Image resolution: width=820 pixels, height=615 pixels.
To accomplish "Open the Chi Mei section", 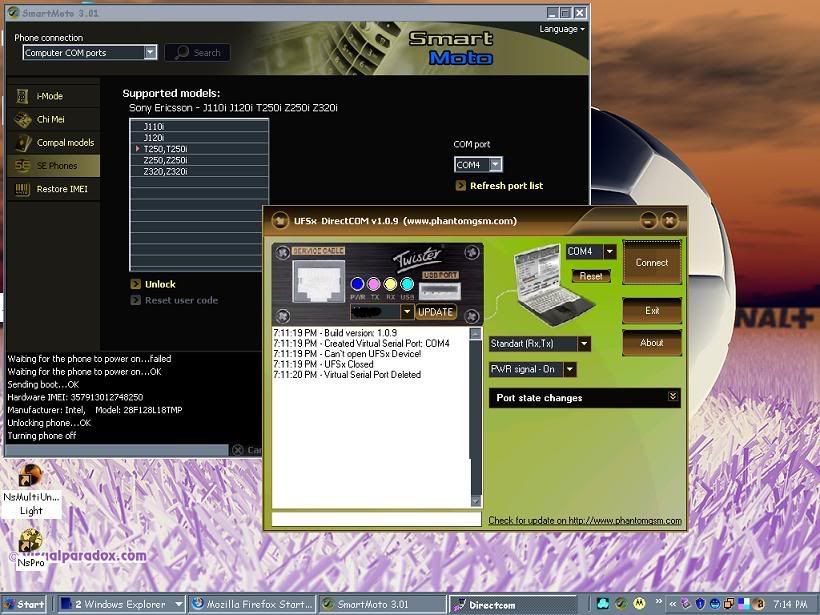I will 53,120.
